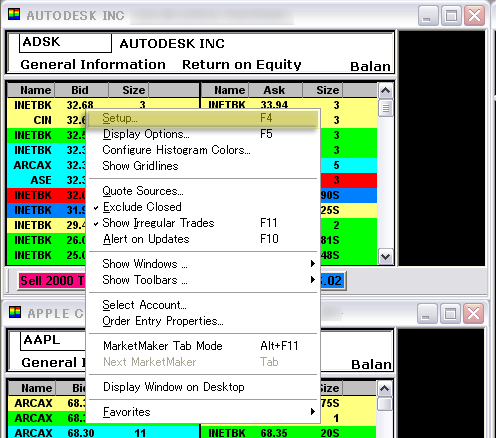Open General link in AAPL window

tap(53, 362)
